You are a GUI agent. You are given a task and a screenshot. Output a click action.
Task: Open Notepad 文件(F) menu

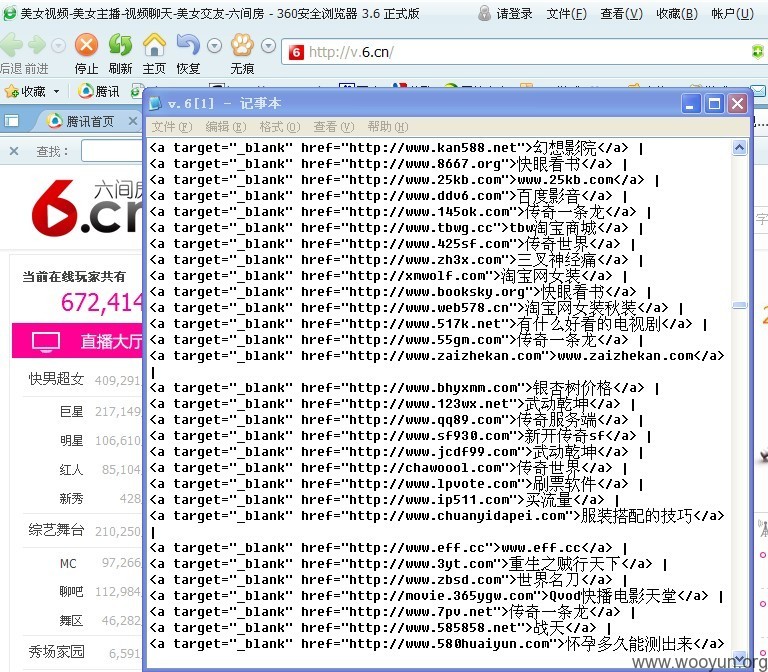(171, 127)
